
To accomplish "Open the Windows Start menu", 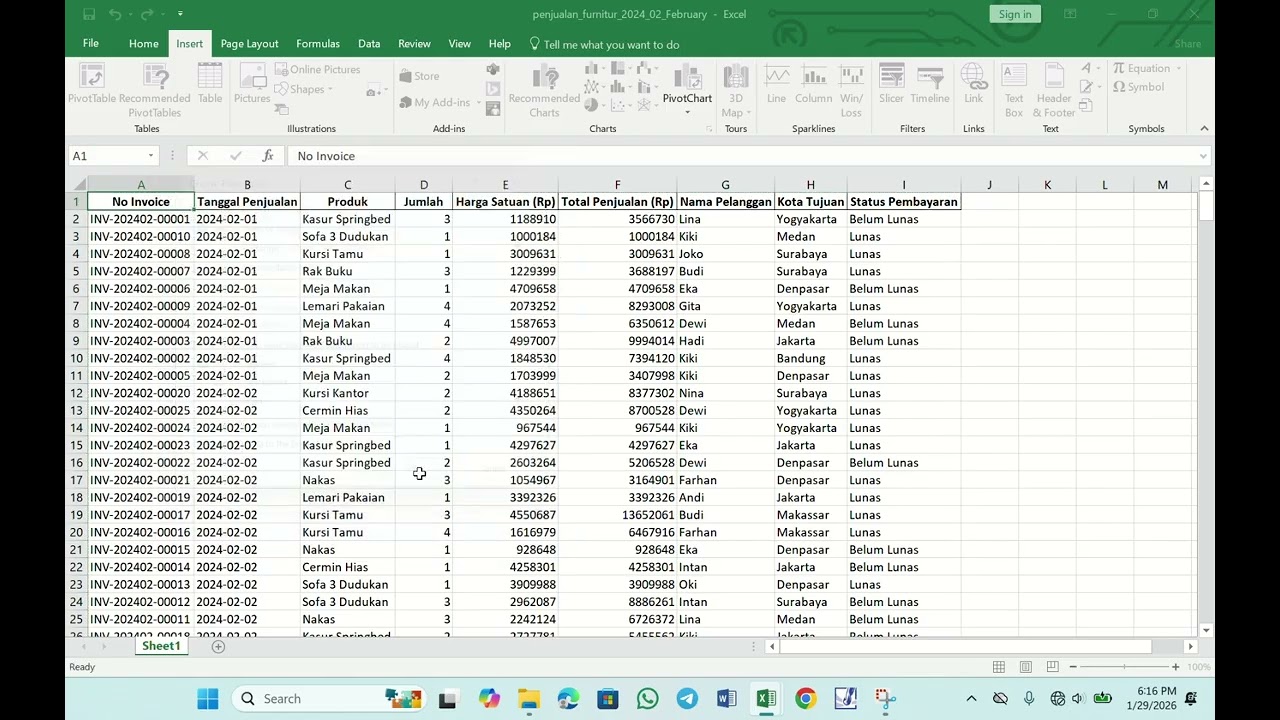I will tap(208, 699).
